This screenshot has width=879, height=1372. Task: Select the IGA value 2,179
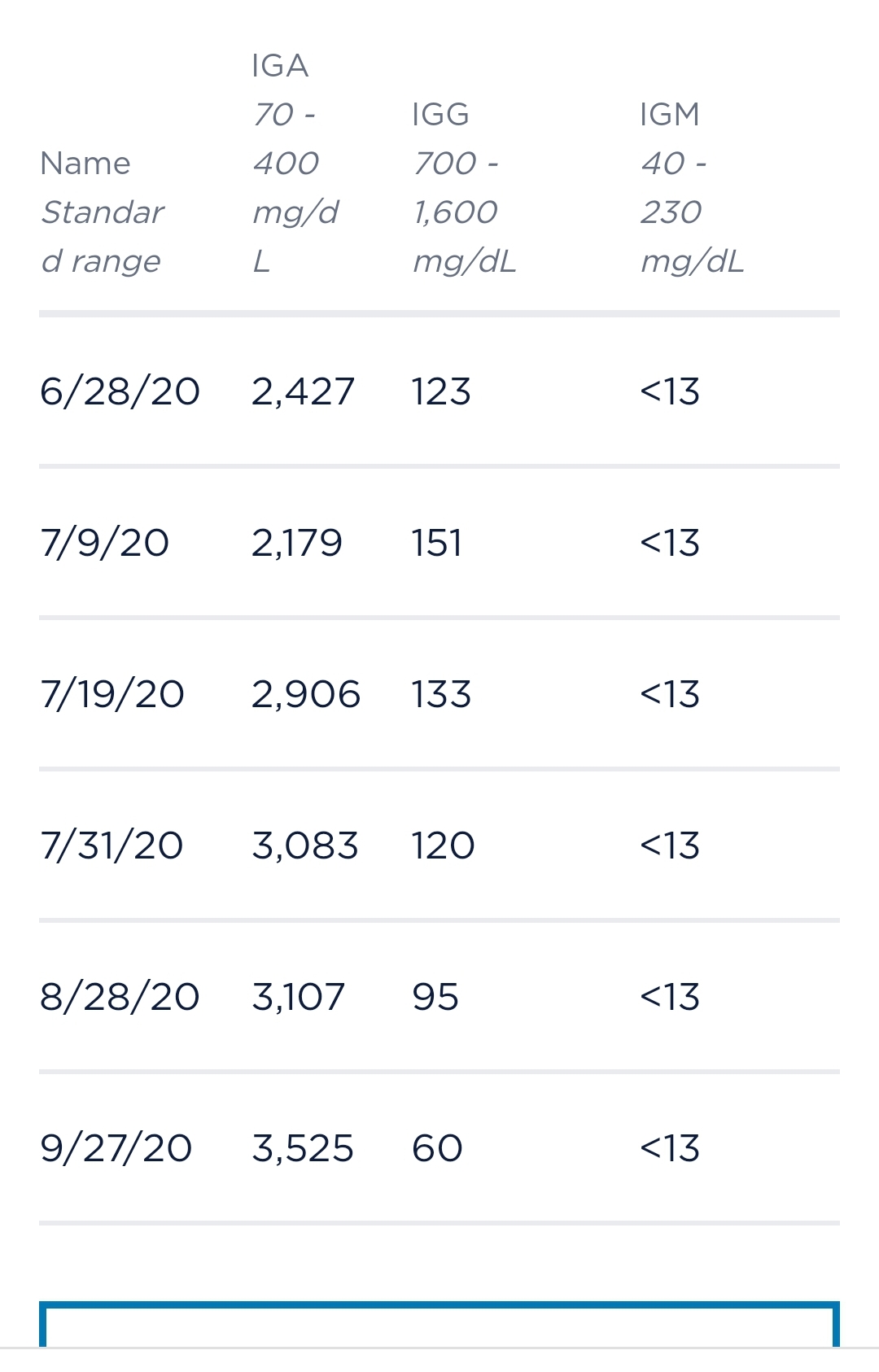pos(297,543)
